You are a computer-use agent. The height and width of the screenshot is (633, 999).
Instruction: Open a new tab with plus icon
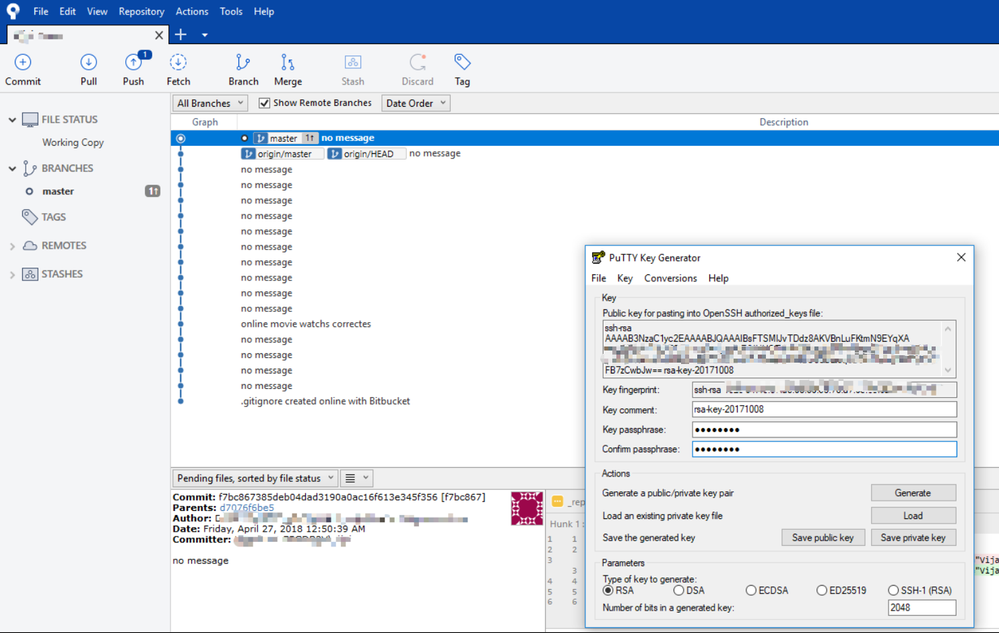coord(181,35)
